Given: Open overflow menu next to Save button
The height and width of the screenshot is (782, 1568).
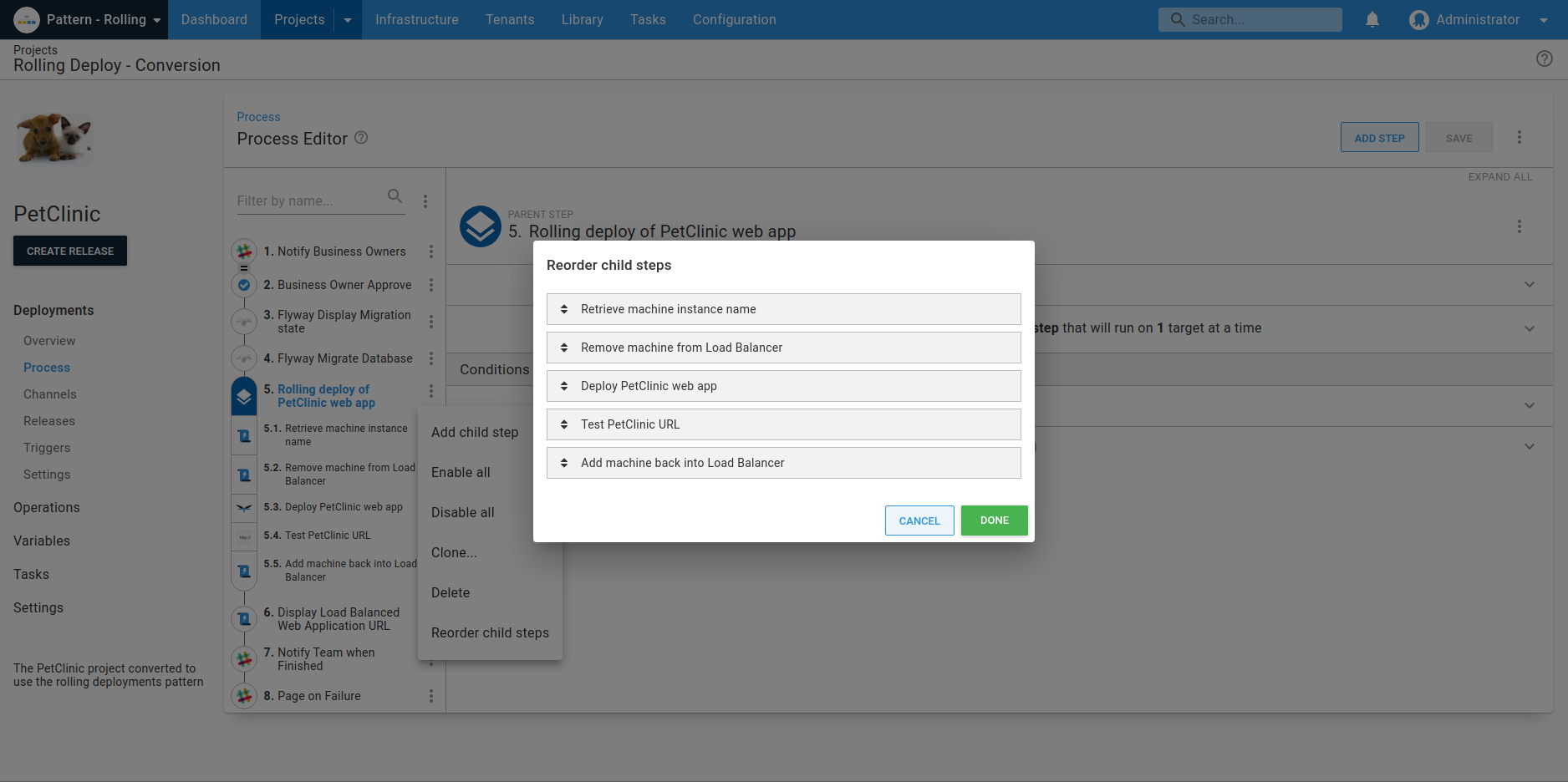Looking at the screenshot, I should coord(1519,138).
